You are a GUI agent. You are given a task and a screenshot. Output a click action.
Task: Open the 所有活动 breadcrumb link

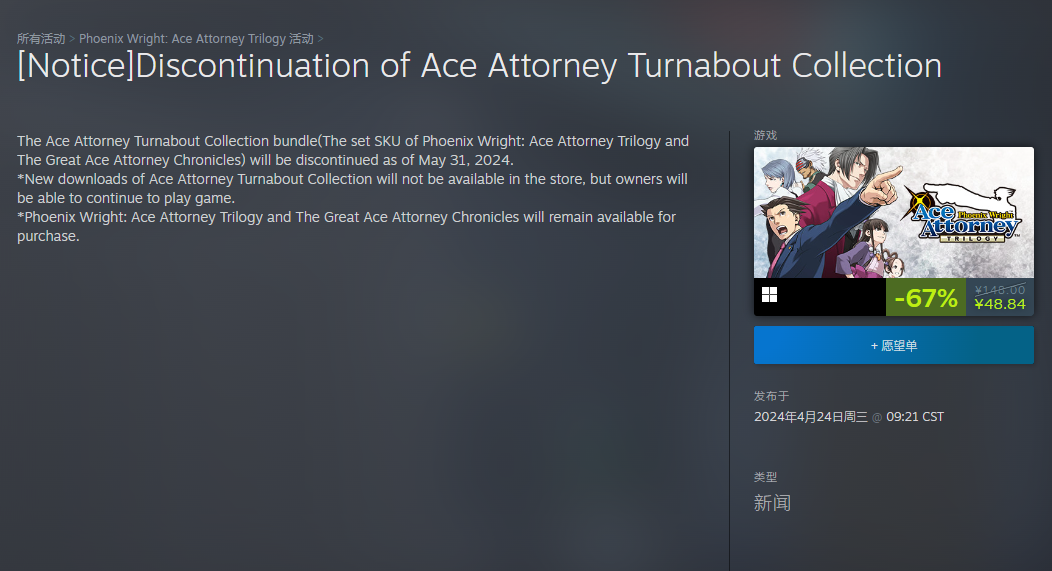point(40,39)
